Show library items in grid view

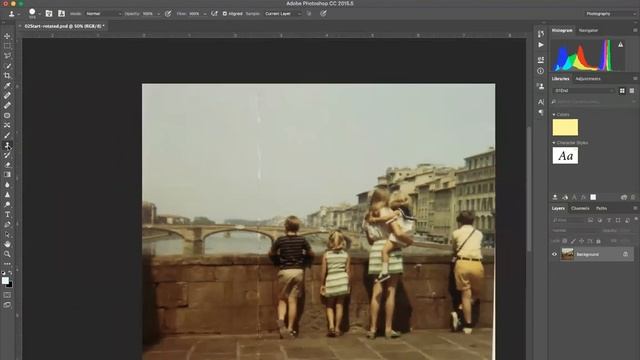point(622,91)
